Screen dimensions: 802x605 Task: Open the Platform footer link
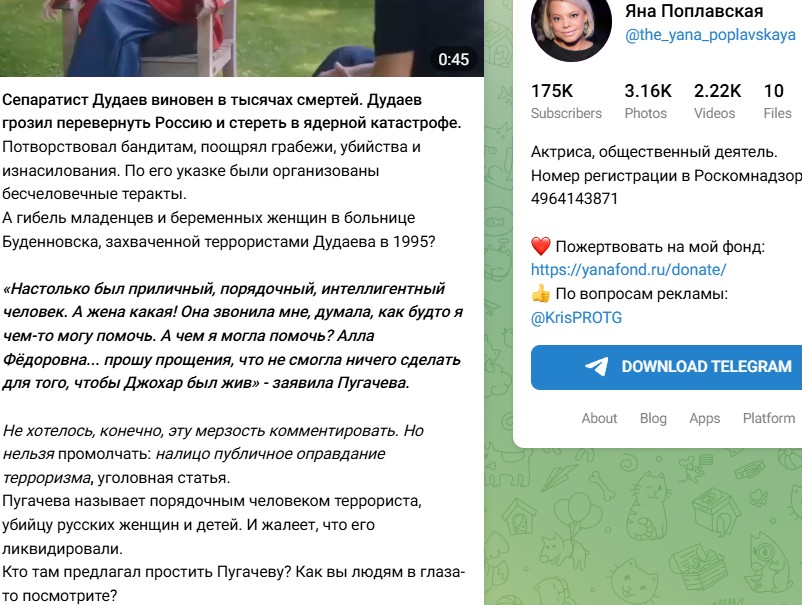pos(769,418)
